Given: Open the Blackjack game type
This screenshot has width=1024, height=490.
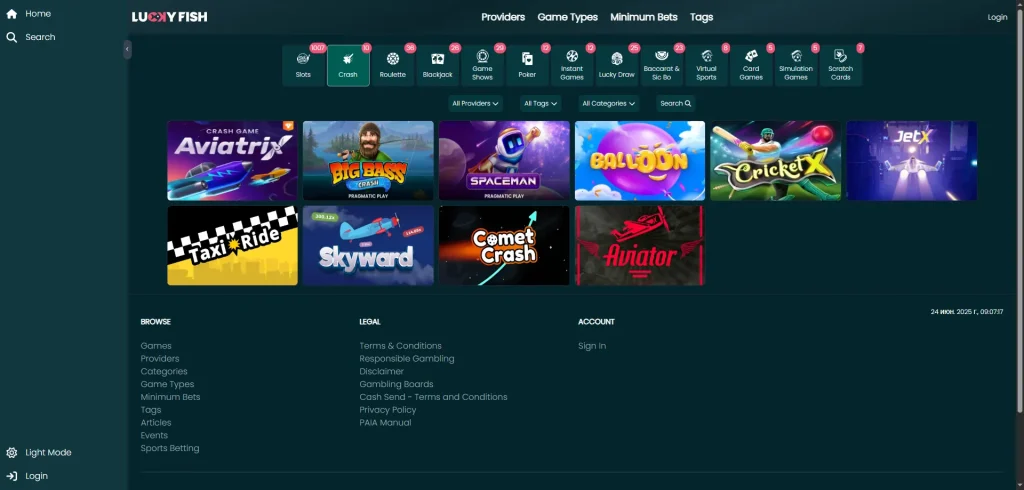Looking at the screenshot, I should pos(438,65).
